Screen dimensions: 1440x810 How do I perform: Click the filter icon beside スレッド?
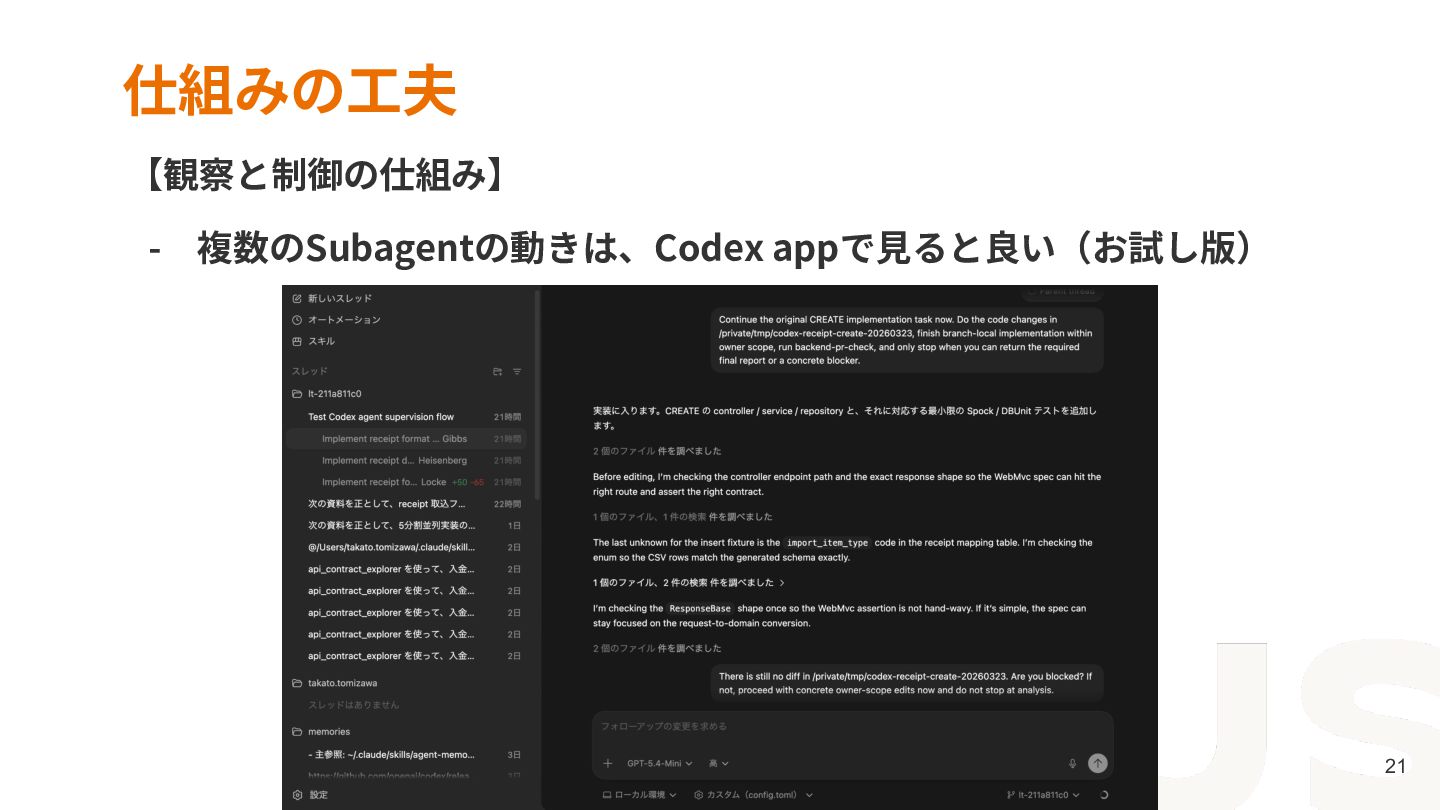517,372
